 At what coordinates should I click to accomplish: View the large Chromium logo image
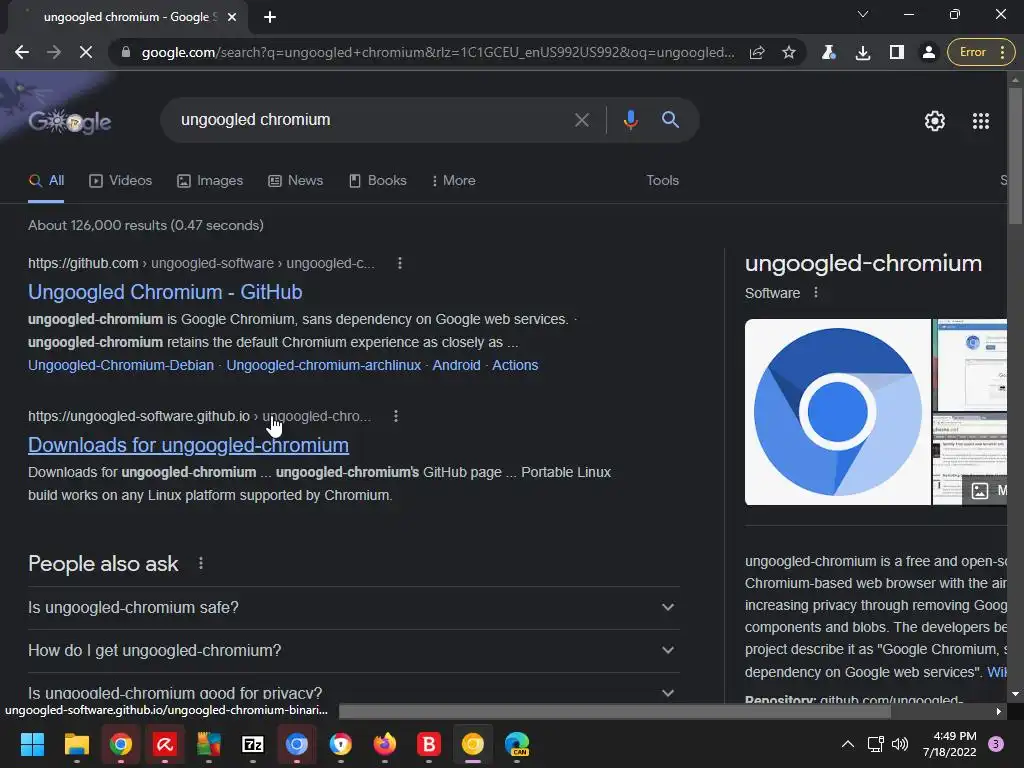click(x=837, y=412)
